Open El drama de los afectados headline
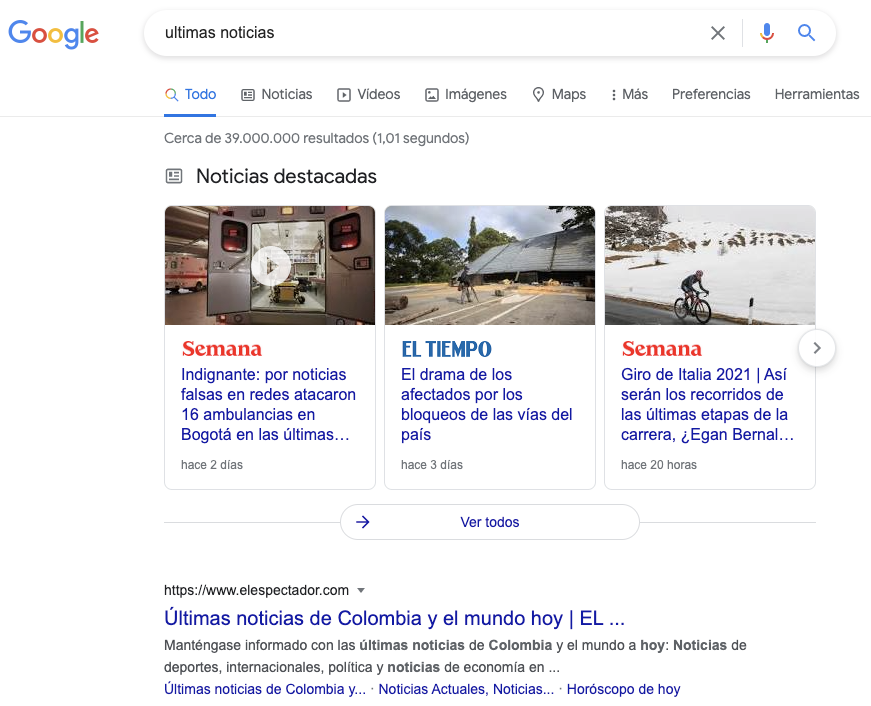The width and height of the screenshot is (871, 706). (487, 404)
